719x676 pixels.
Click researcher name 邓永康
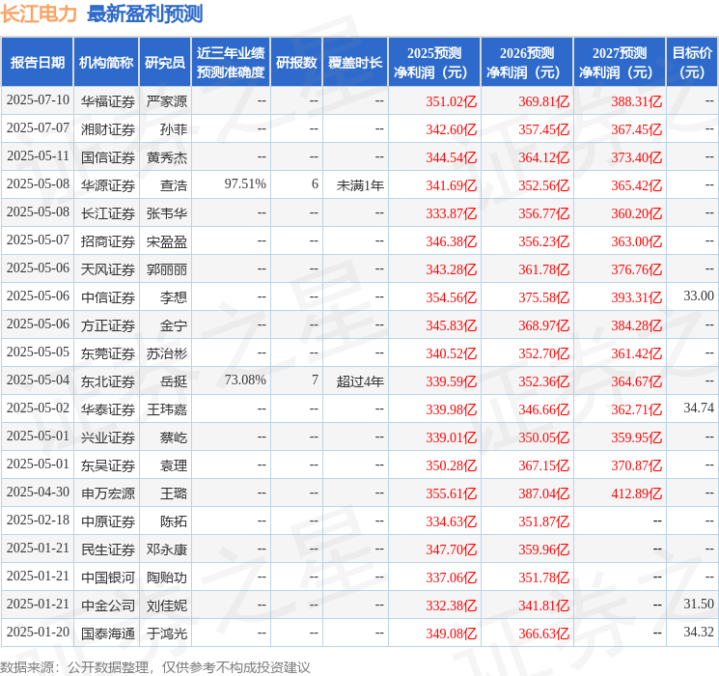(167, 549)
